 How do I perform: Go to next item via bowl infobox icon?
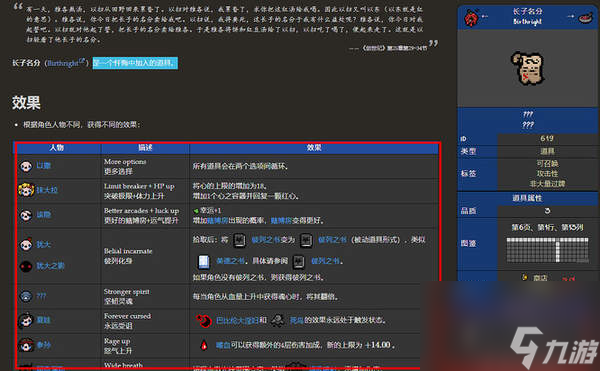pyautogui.click(x=585, y=18)
